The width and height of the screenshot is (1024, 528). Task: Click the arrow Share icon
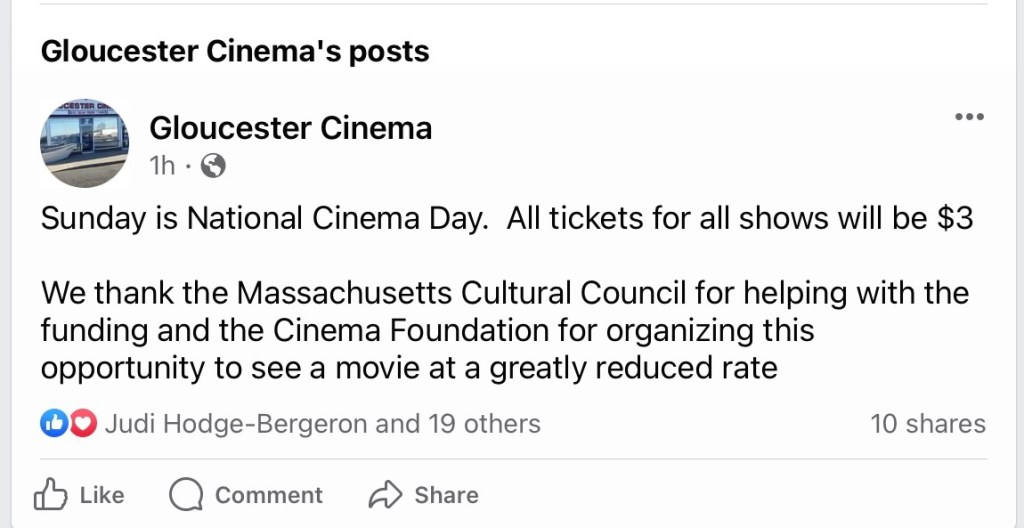(385, 494)
